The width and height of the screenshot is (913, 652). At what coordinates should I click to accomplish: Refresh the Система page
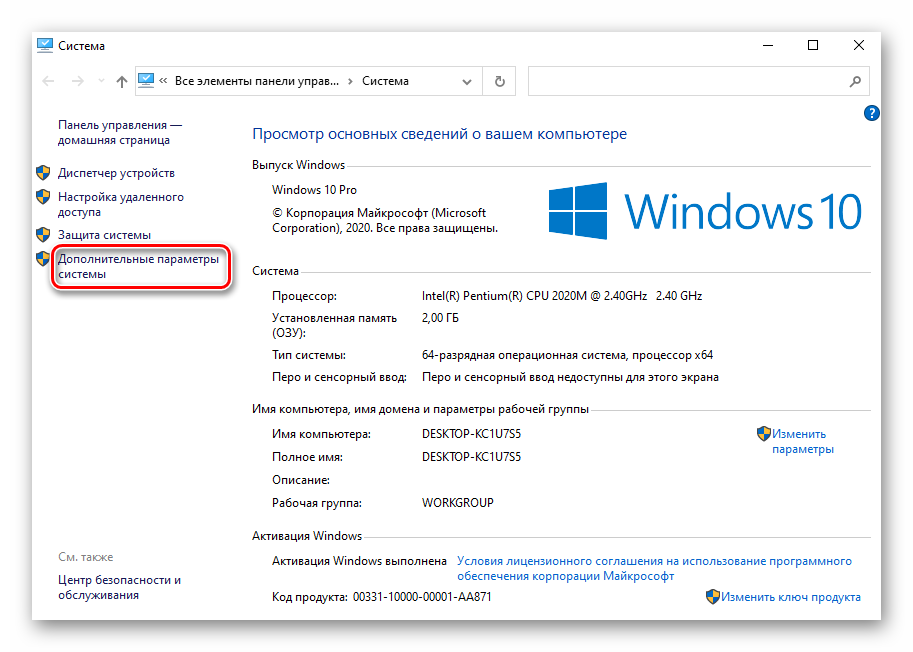tap(500, 81)
